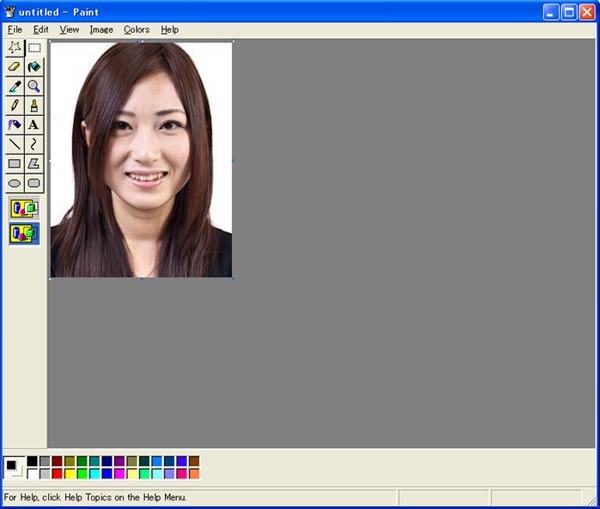
Task: Choose the lime green swatch
Action: coord(82,474)
